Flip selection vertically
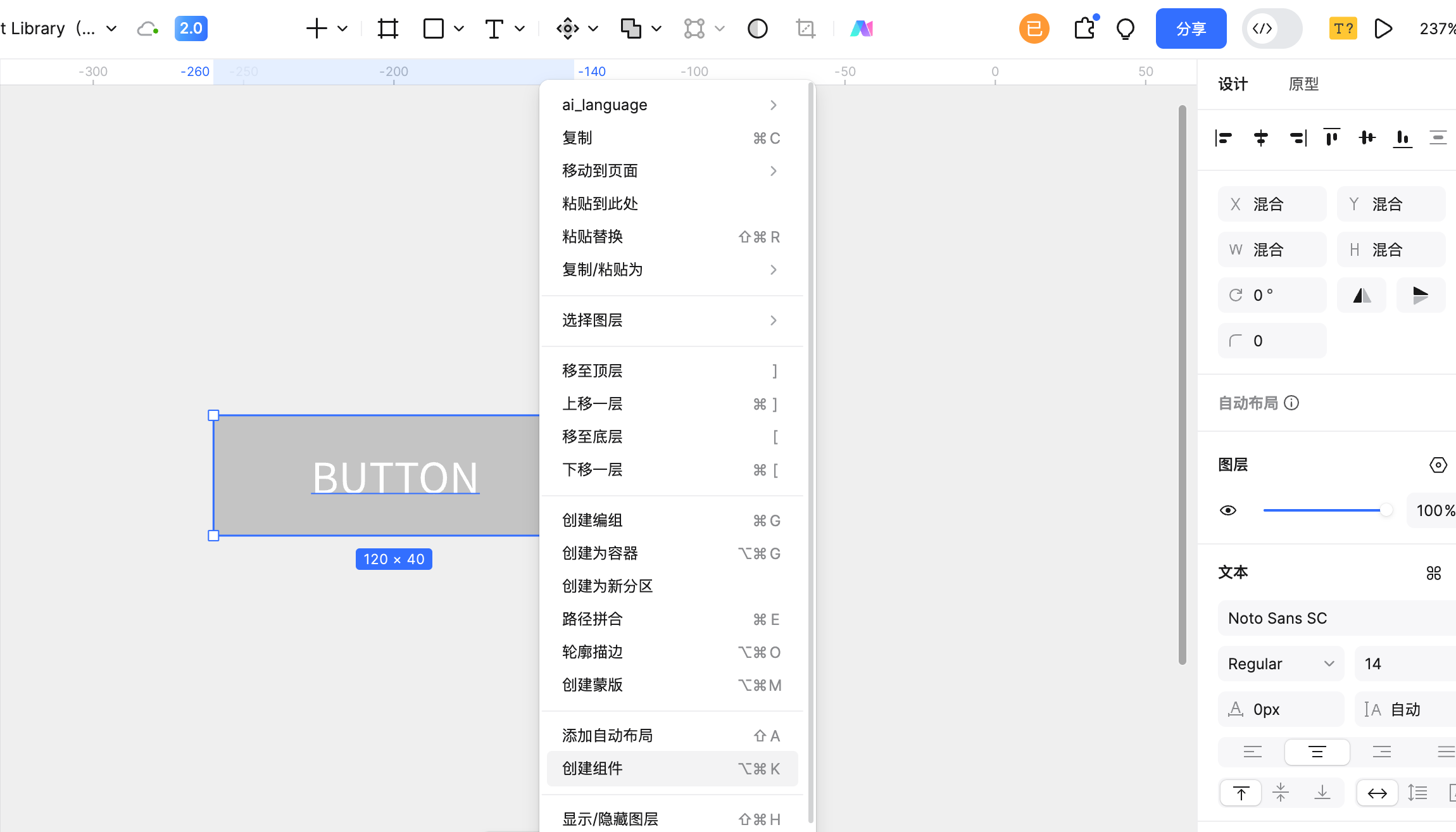This screenshot has width=1456, height=832. point(1421,295)
